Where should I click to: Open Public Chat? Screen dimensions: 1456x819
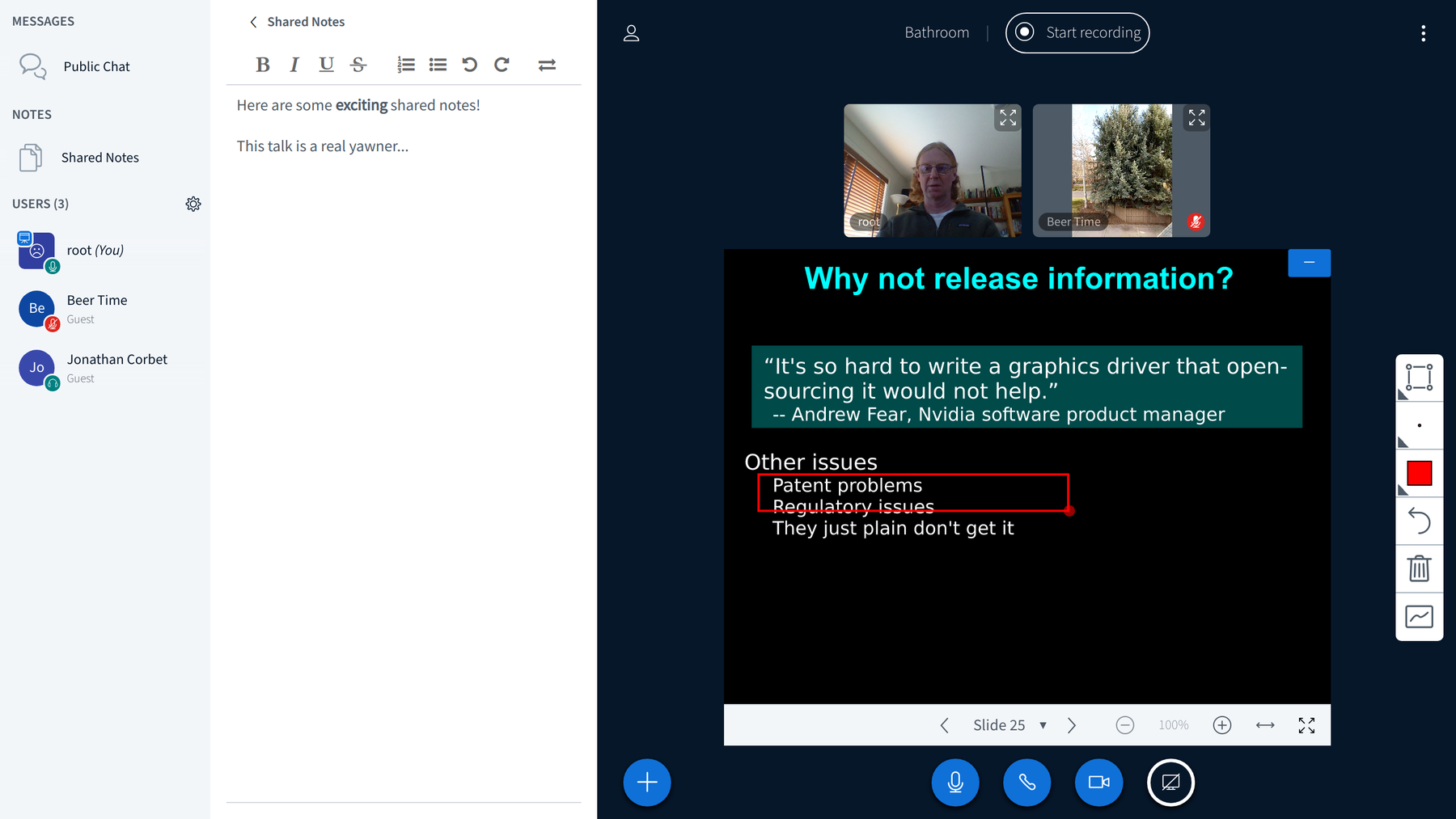tap(96, 66)
